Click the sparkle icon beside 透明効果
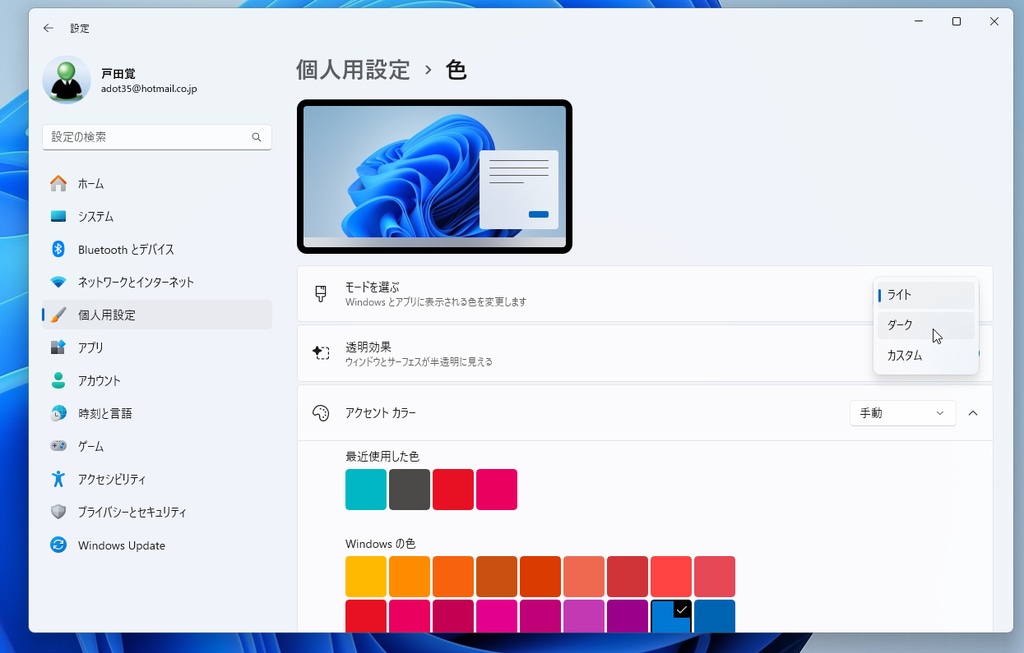Screen dimensions: 1024x653 321,353
